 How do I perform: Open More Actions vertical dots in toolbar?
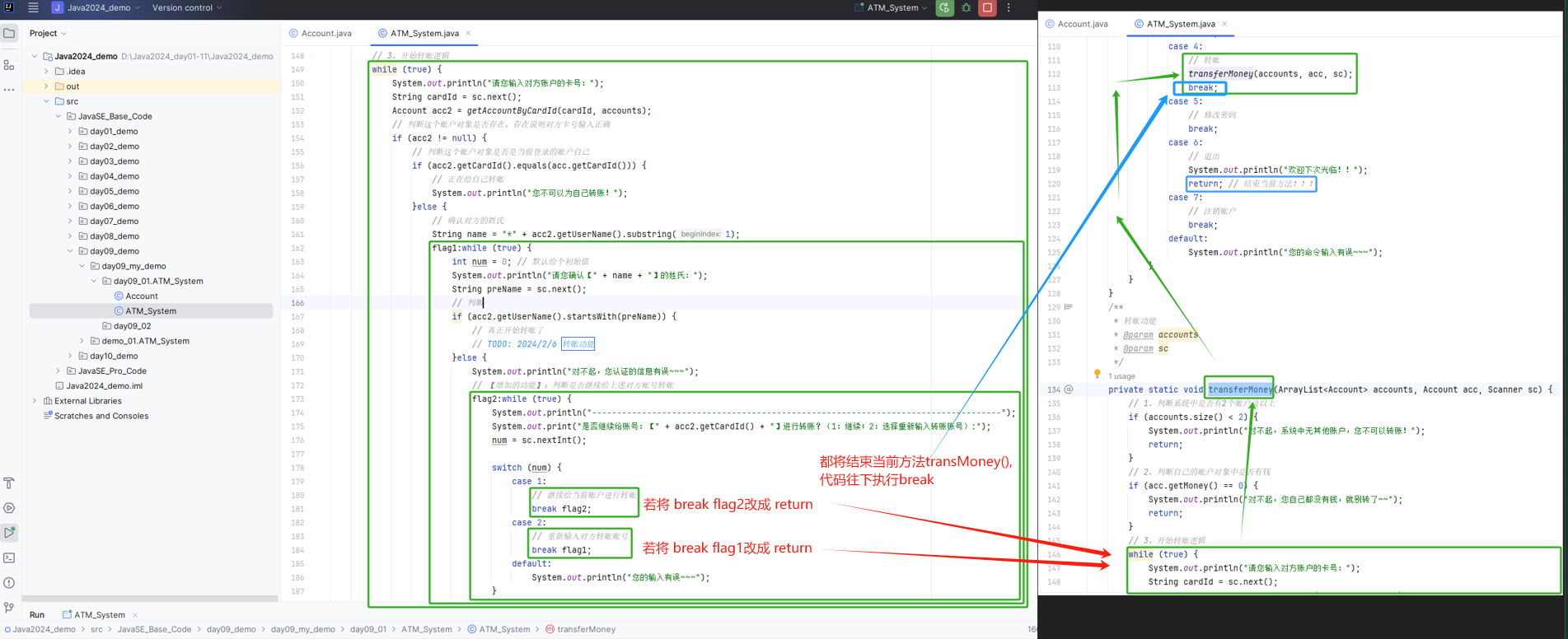[x=1009, y=8]
